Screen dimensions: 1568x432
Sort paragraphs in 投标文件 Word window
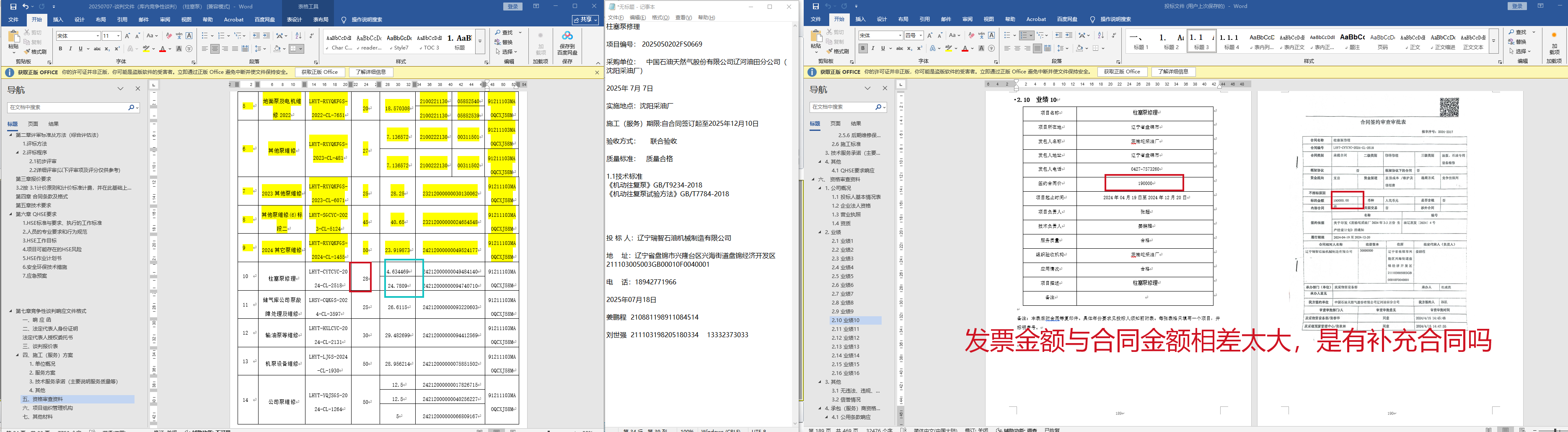coord(1100,35)
